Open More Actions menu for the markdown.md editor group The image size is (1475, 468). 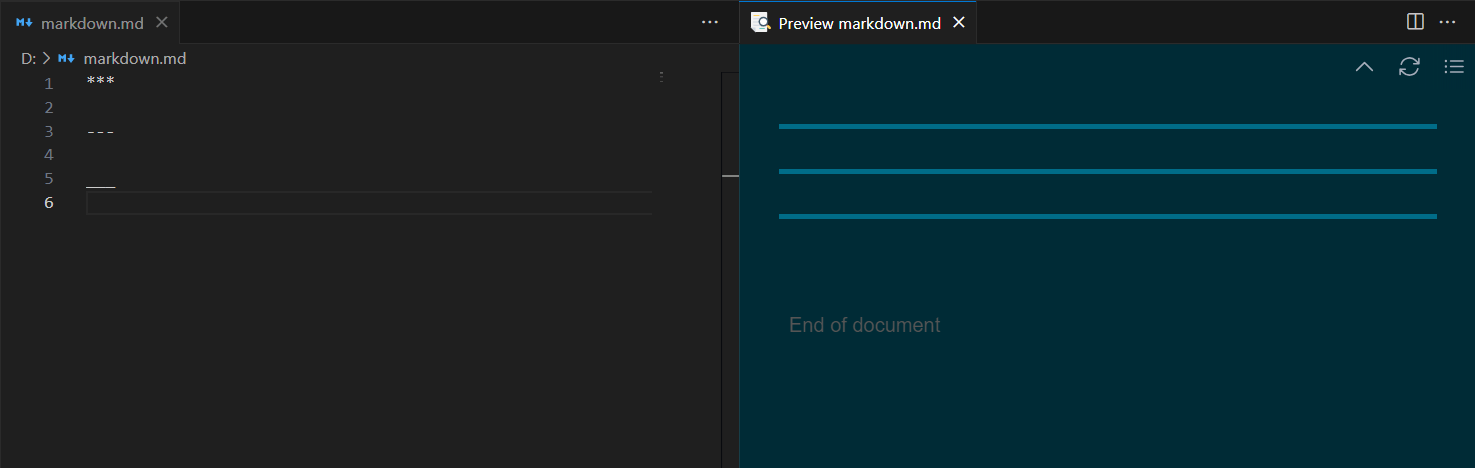[x=710, y=22]
